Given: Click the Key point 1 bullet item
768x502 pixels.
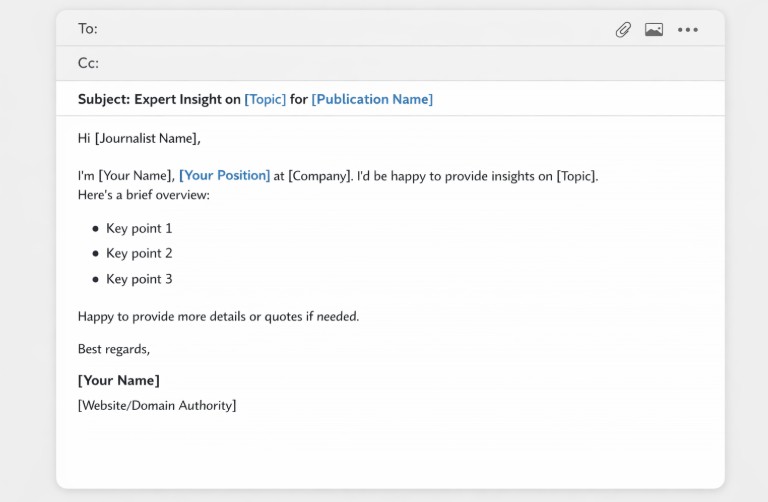Looking at the screenshot, I should tap(139, 228).
